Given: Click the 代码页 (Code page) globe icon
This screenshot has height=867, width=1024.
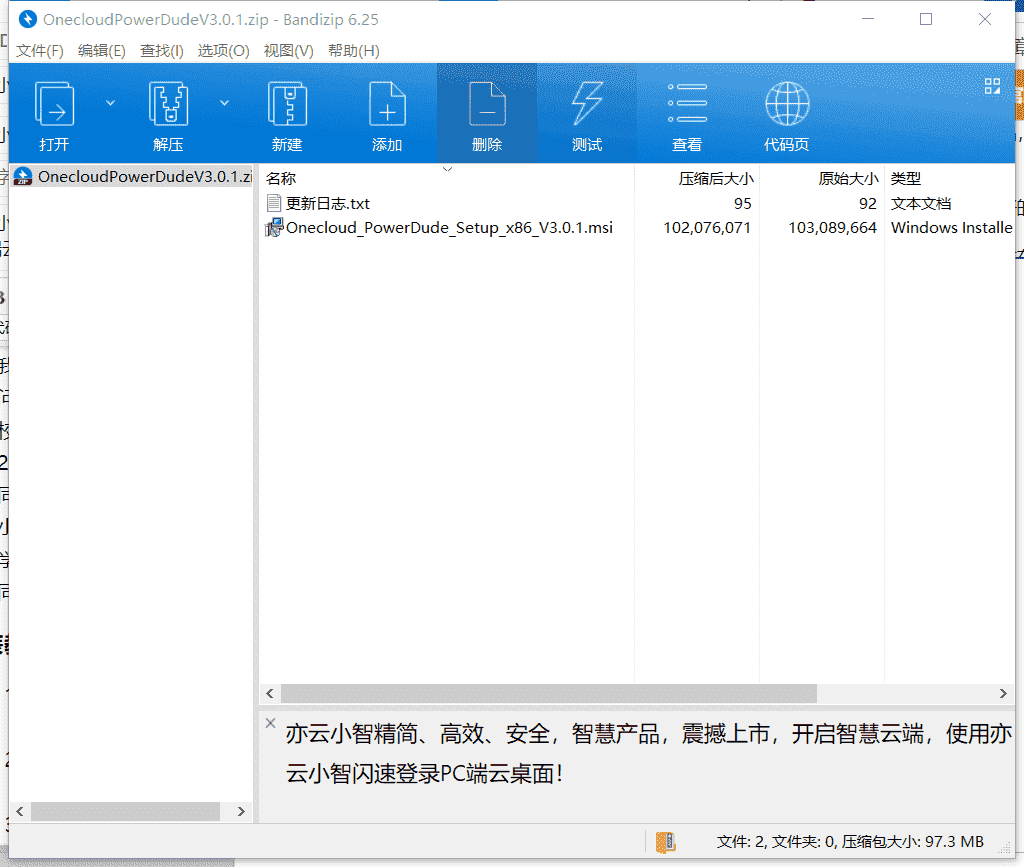Looking at the screenshot, I should (x=787, y=104).
